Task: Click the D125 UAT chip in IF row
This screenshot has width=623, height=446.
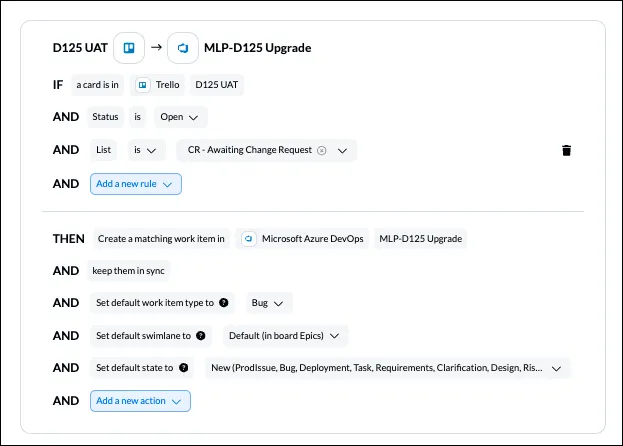Action: click(x=217, y=85)
